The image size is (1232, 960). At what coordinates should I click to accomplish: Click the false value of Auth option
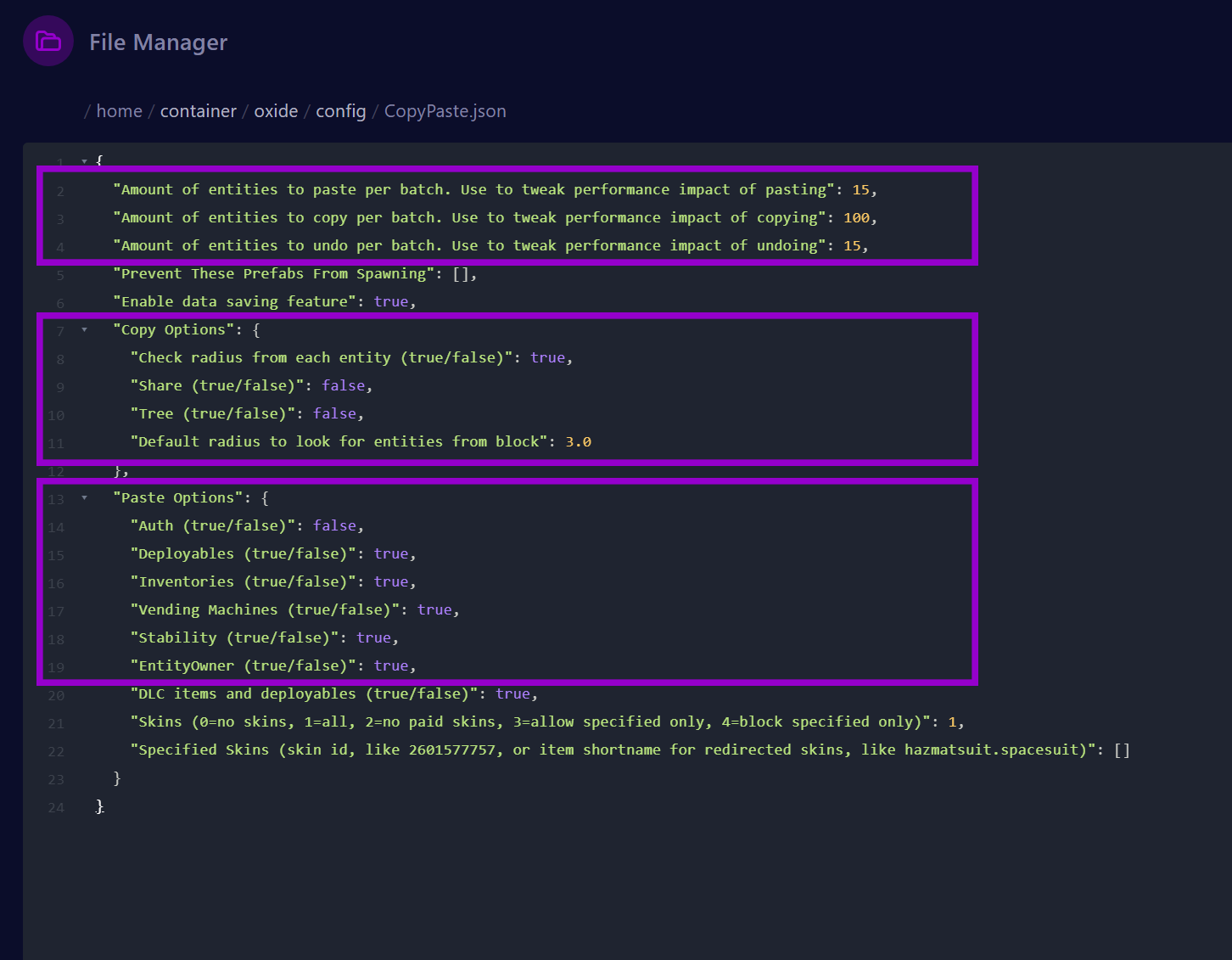click(x=336, y=525)
